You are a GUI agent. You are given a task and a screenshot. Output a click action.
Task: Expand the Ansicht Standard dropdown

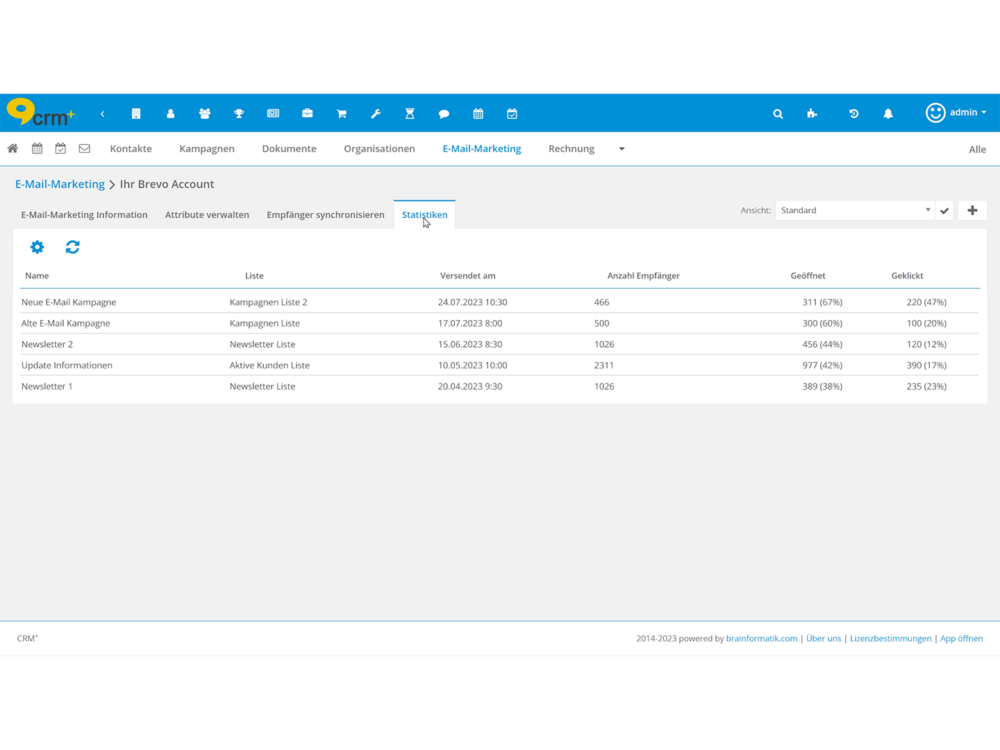[x=855, y=211]
